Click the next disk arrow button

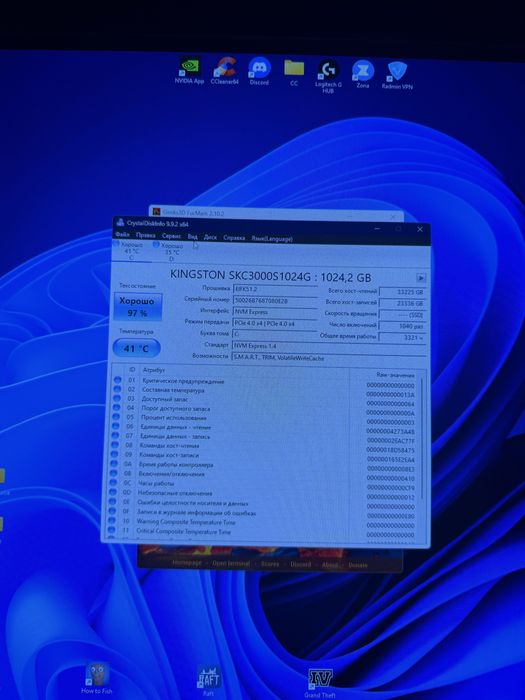point(421,278)
